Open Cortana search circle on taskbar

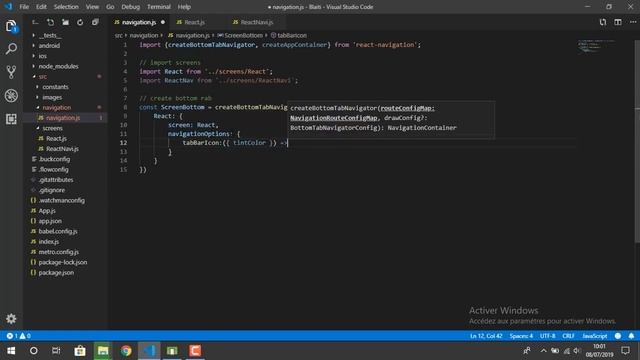tap(33, 351)
